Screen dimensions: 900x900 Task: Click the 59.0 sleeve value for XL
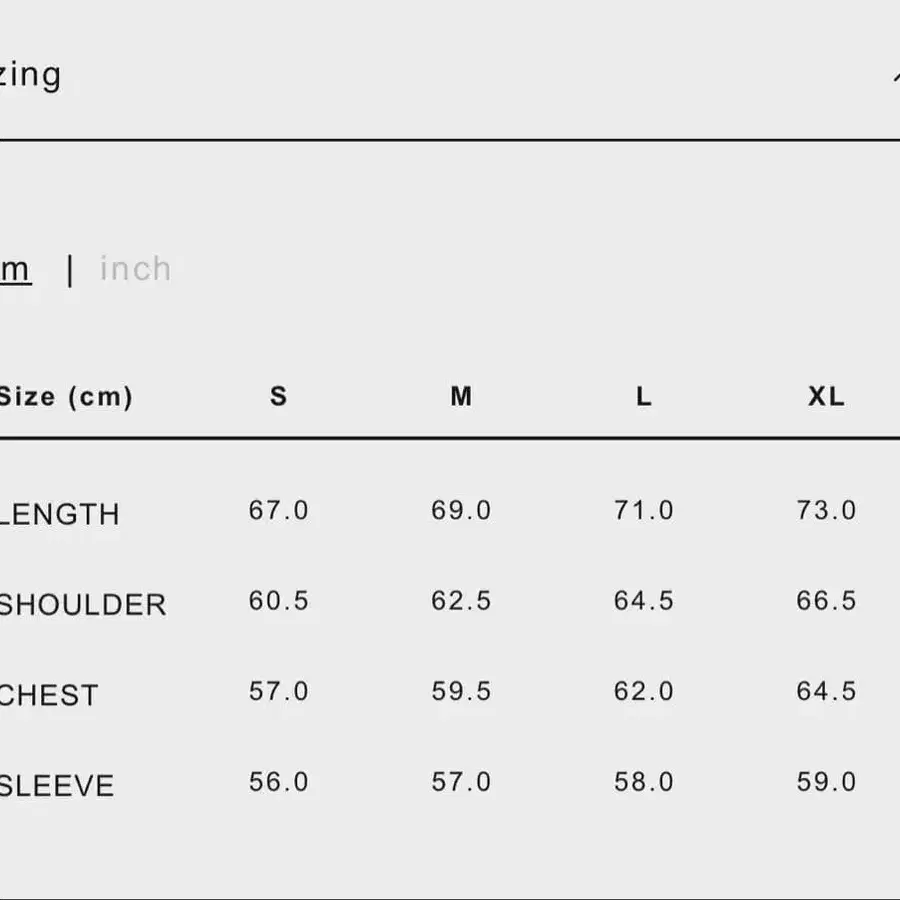point(826,782)
